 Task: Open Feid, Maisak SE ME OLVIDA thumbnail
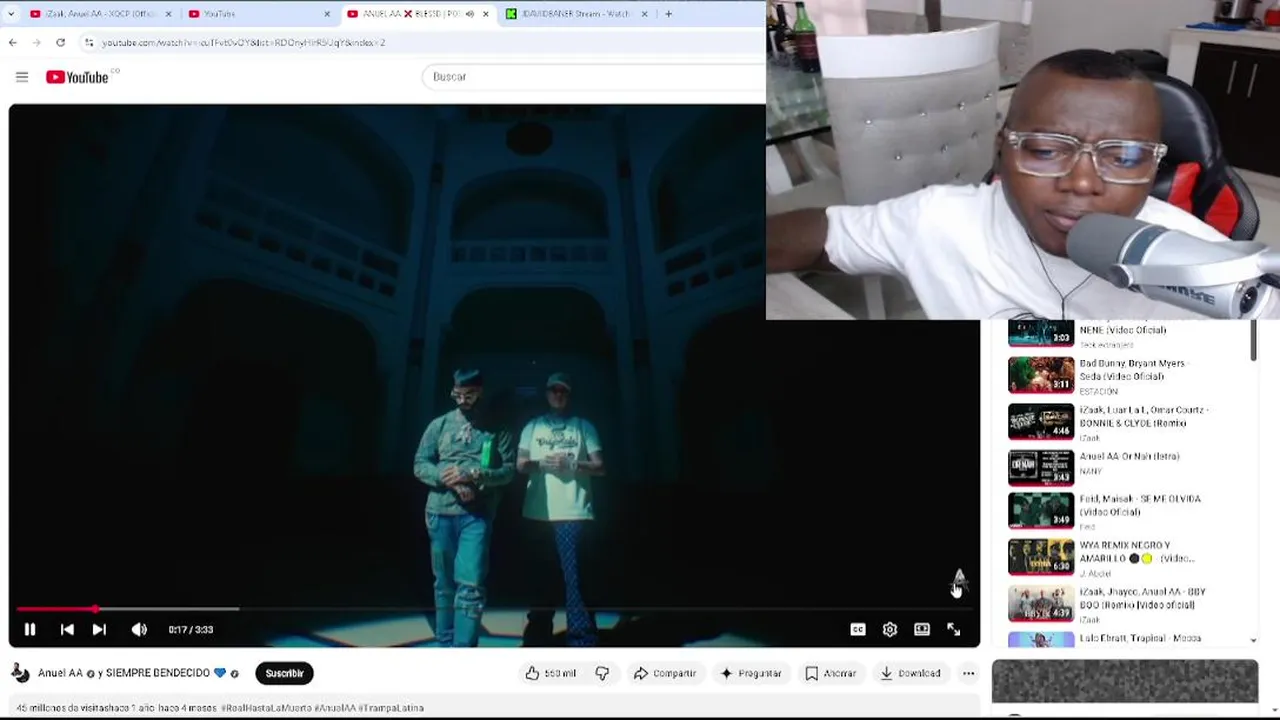pyautogui.click(x=1041, y=511)
